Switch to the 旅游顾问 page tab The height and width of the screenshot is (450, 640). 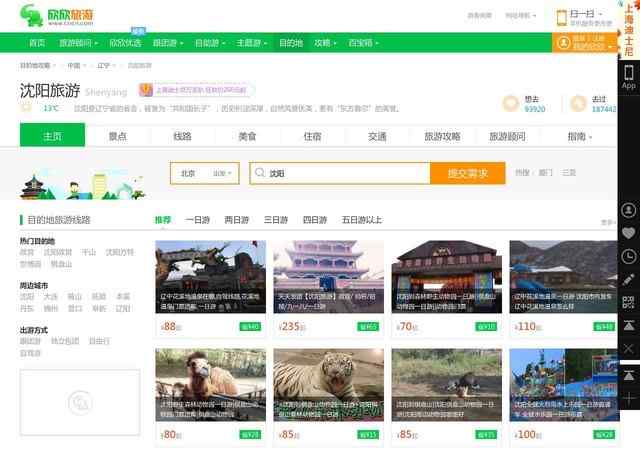(507, 136)
